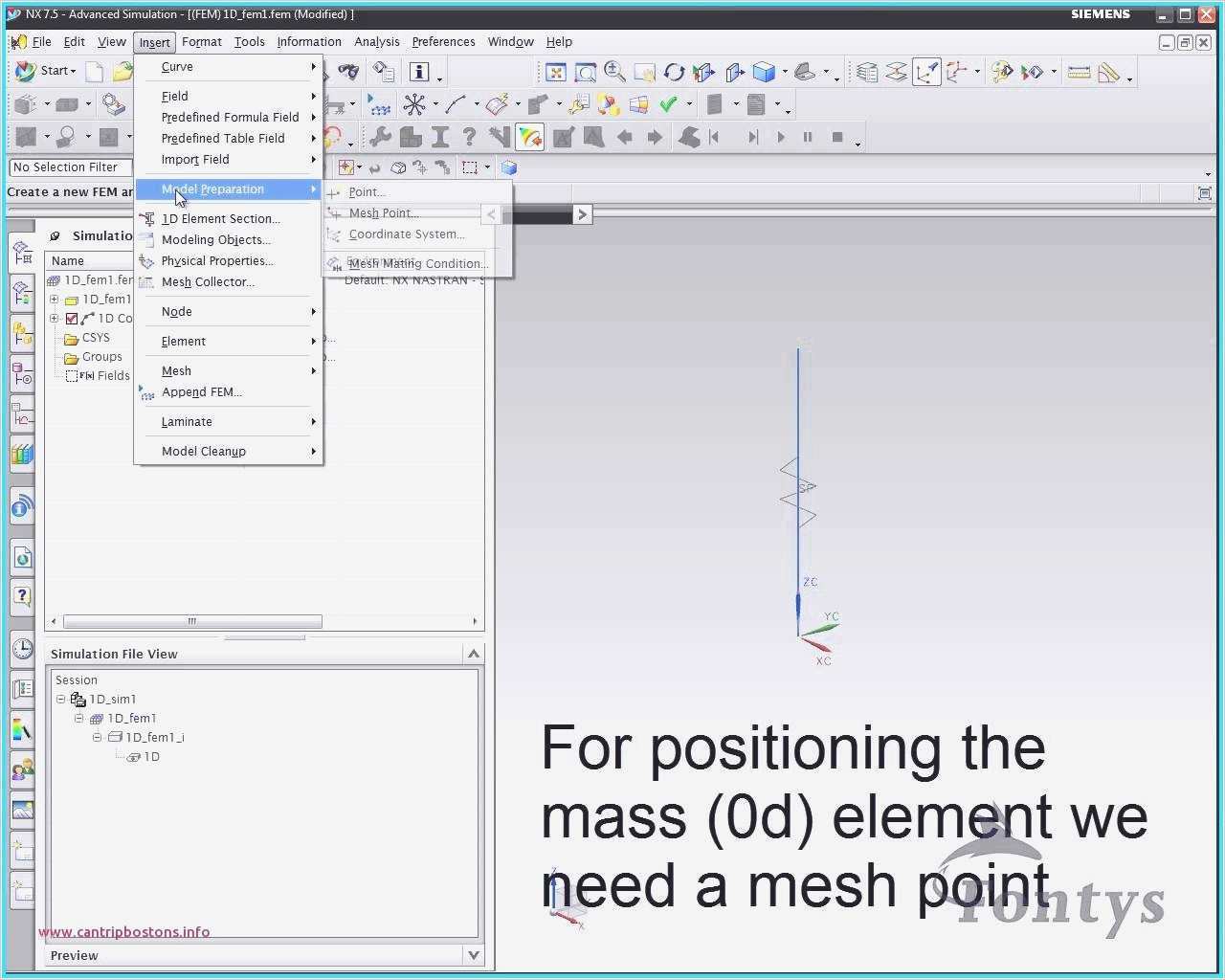The image size is (1225, 980).
Task: Click the shaded blue cube rendering icon
Action: [764, 72]
